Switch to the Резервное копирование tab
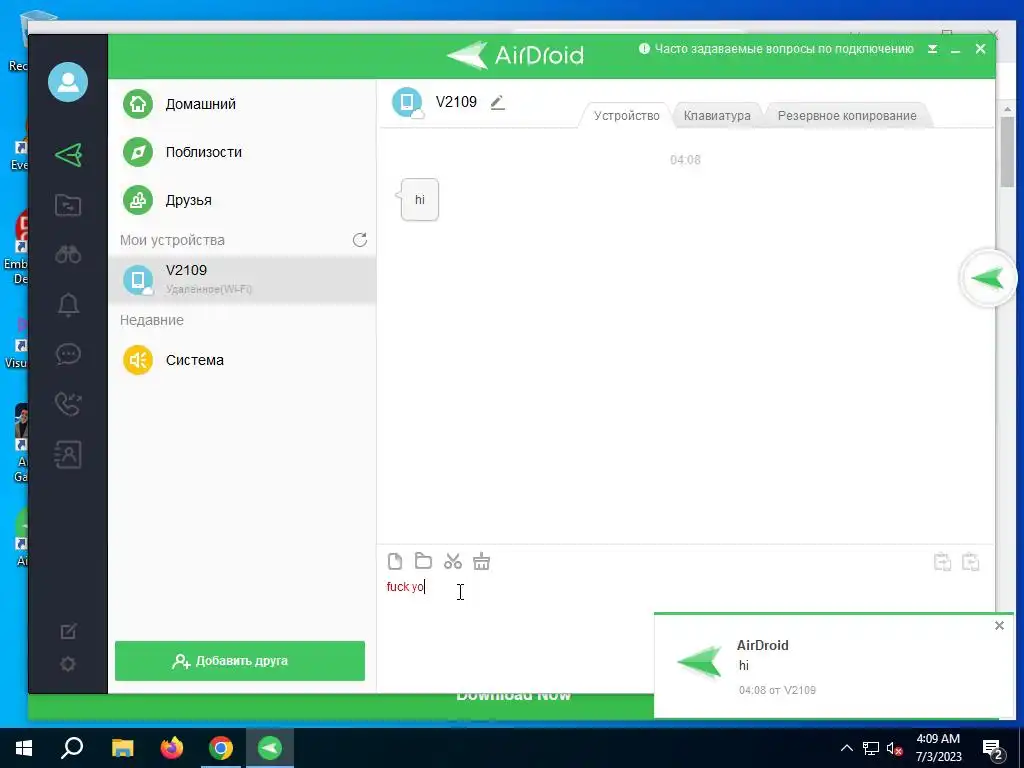This screenshot has width=1024, height=768. pyautogui.click(x=847, y=116)
